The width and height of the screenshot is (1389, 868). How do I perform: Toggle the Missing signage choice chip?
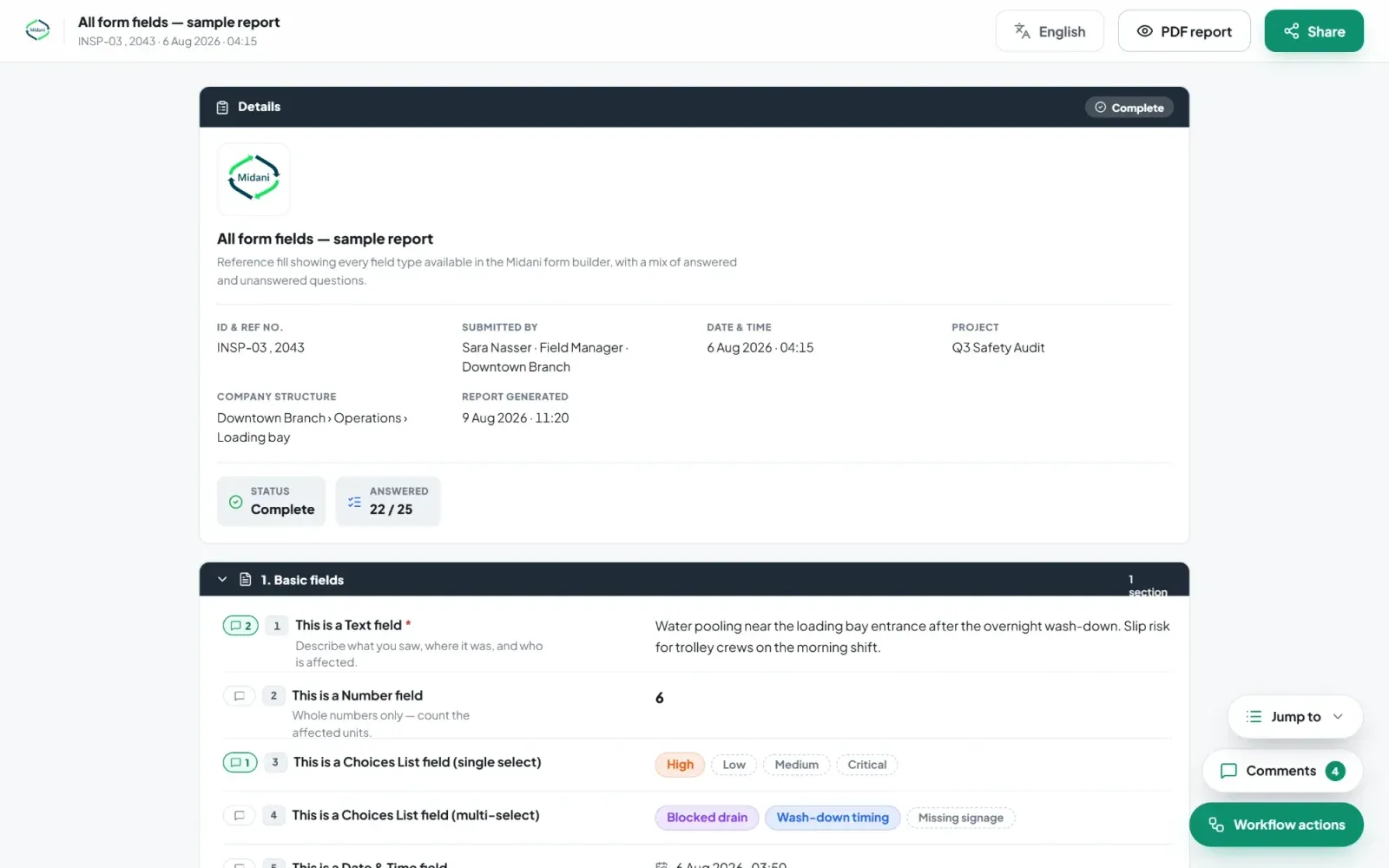point(960,818)
